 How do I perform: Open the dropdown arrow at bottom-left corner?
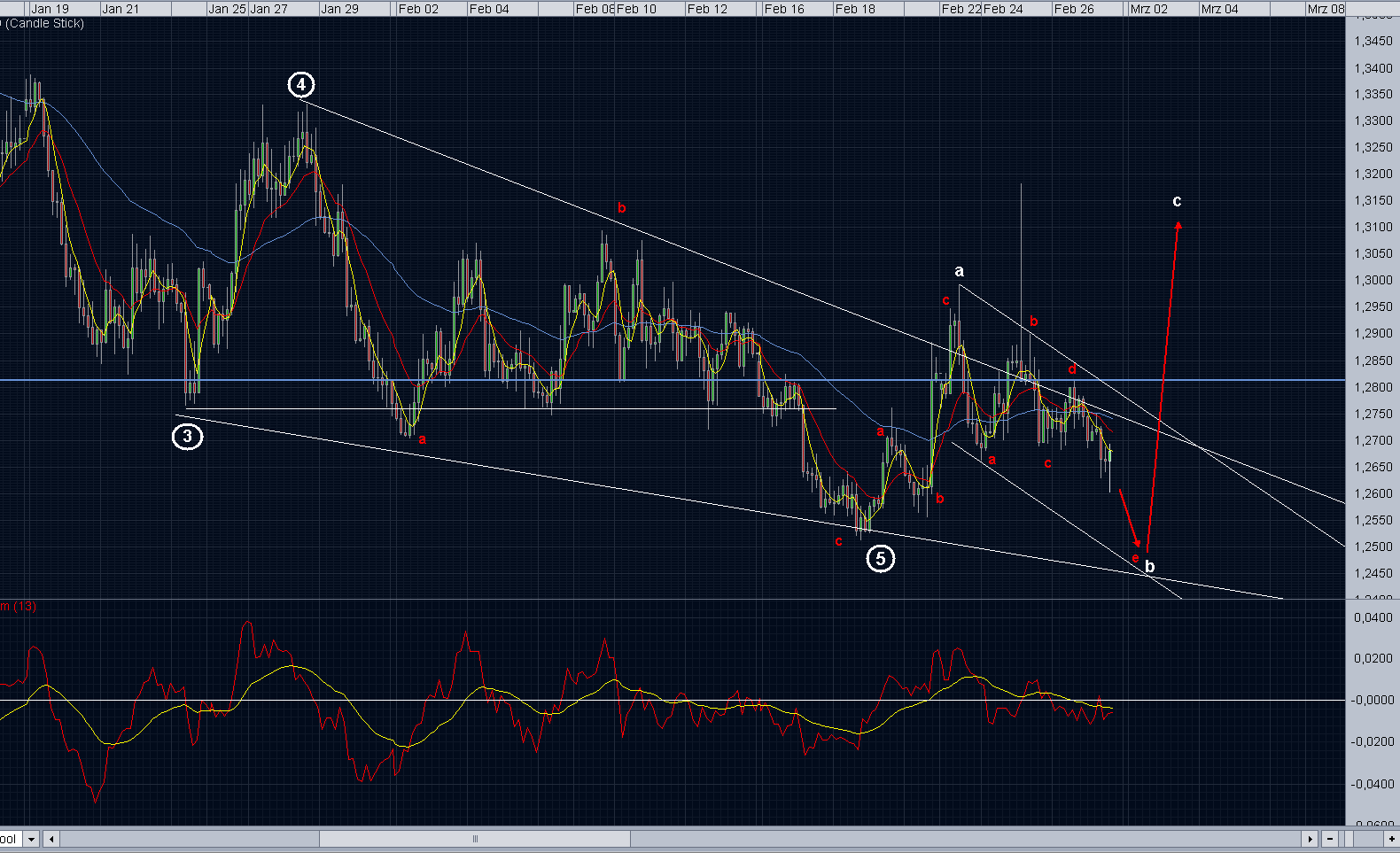(32, 839)
